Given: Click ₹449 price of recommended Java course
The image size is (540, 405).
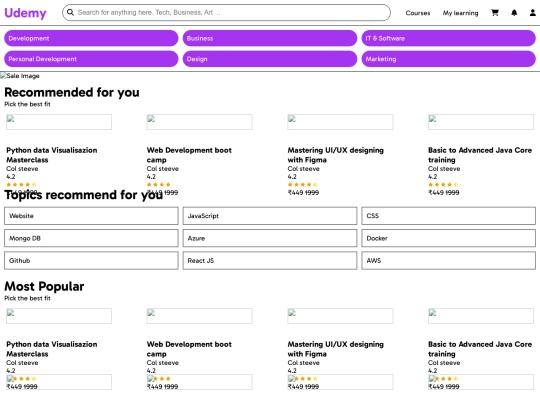Looking at the screenshot, I should [437, 193].
